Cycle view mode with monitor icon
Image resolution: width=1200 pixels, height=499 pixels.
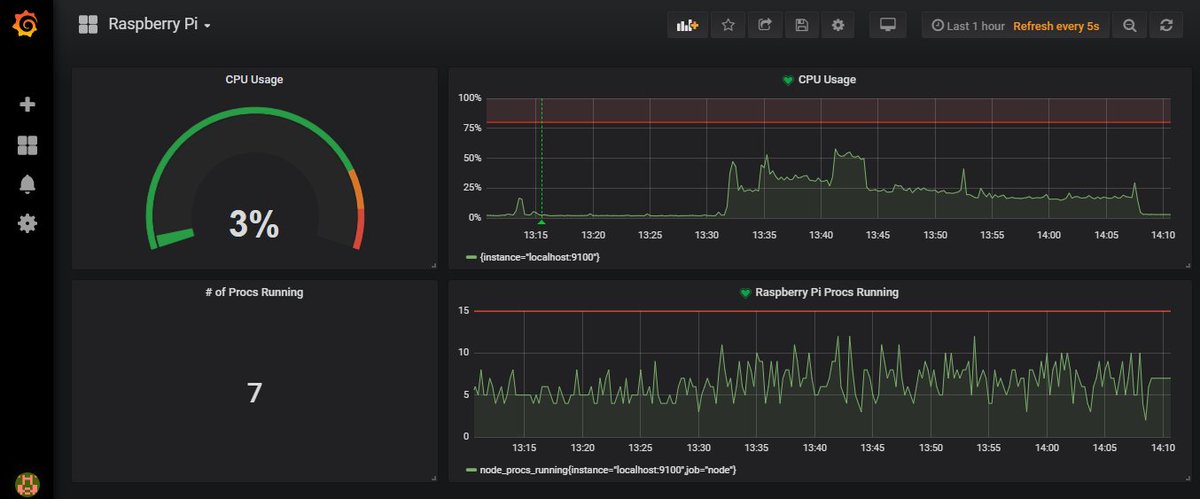click(887, 26)
